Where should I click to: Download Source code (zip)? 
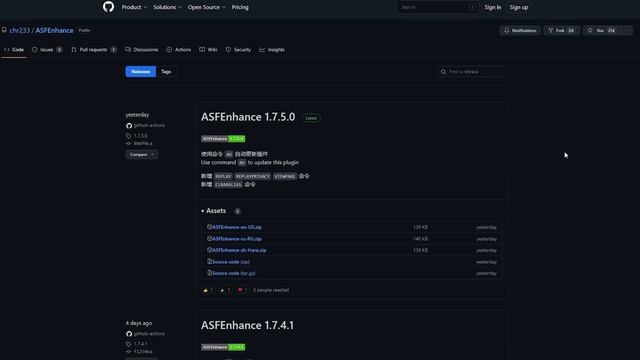click(x=231, y=262)
